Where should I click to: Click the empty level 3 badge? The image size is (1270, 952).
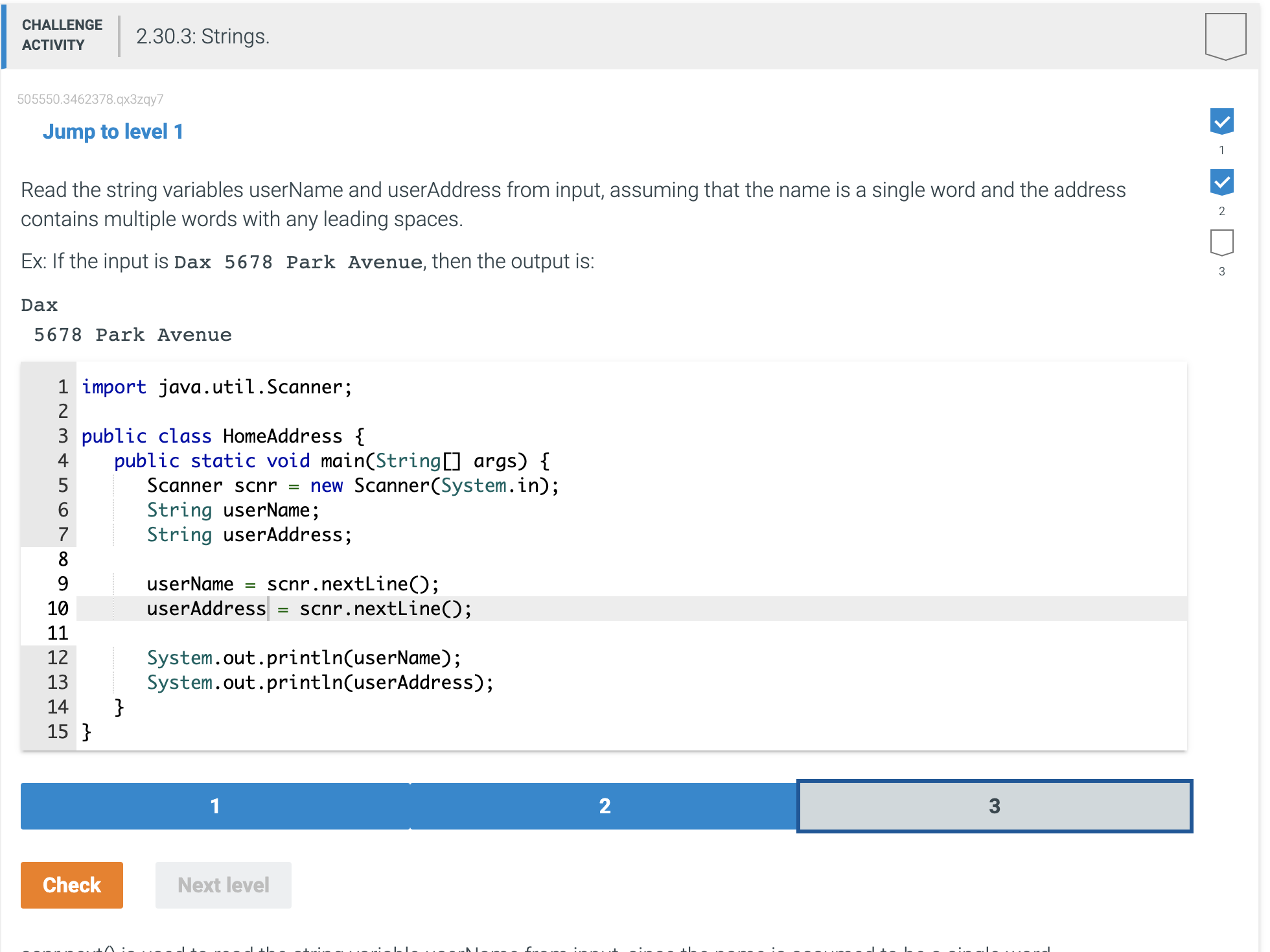click(1221, 242)
